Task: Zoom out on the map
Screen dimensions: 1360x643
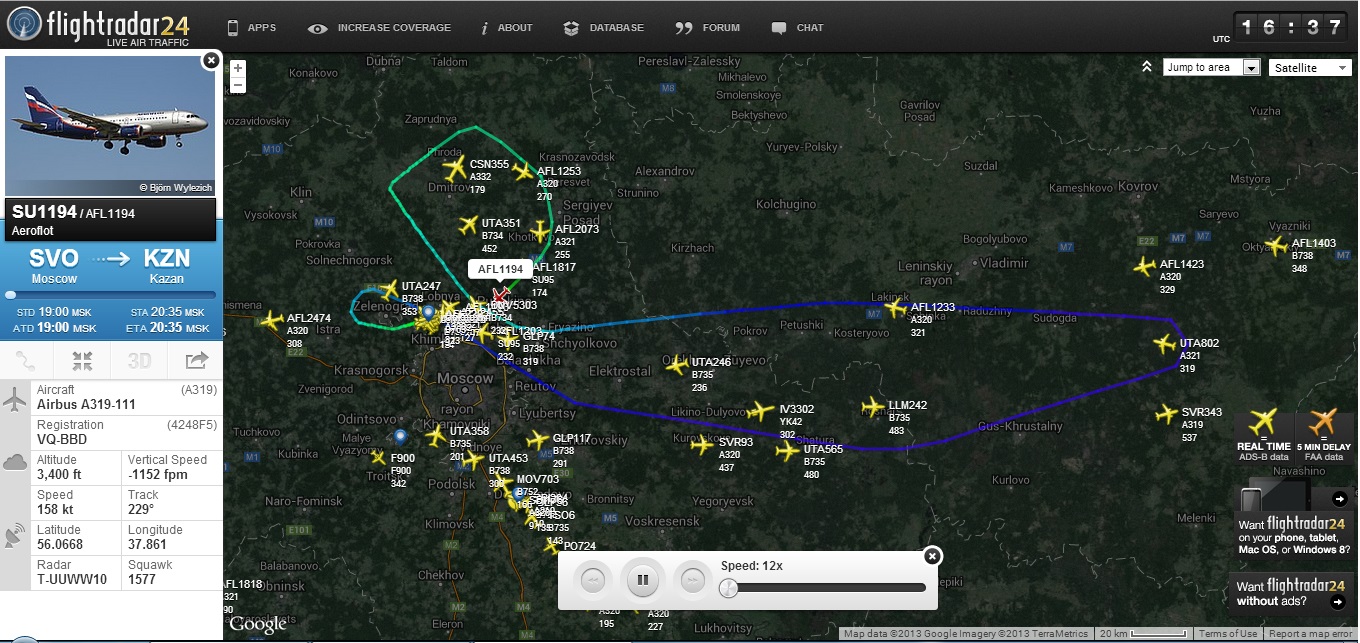Action: (238, 86)
